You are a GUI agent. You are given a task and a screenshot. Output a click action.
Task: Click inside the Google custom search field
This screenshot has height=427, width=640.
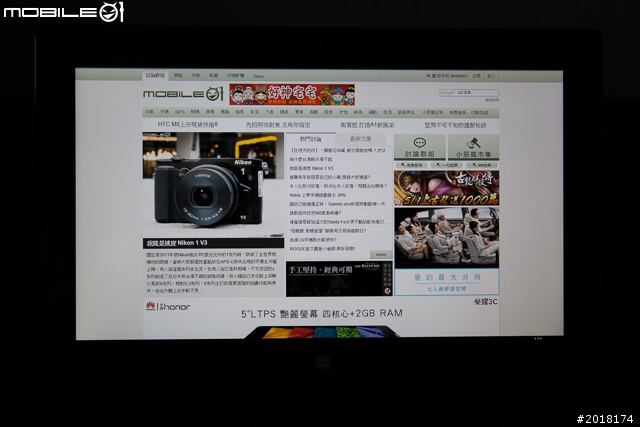tap(469, 93)
